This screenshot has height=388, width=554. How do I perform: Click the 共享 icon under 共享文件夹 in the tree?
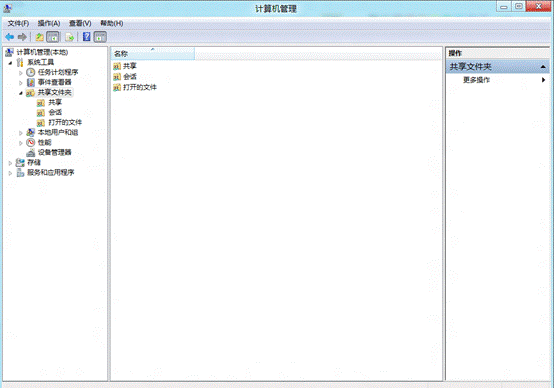(x=41, y=103)
